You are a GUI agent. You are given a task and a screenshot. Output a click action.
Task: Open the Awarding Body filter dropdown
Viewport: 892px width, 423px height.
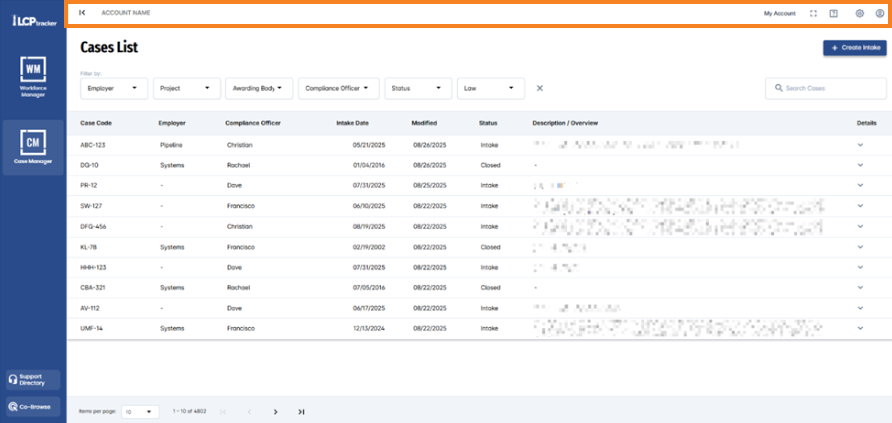pyautogui.click(x=259, y=89)
